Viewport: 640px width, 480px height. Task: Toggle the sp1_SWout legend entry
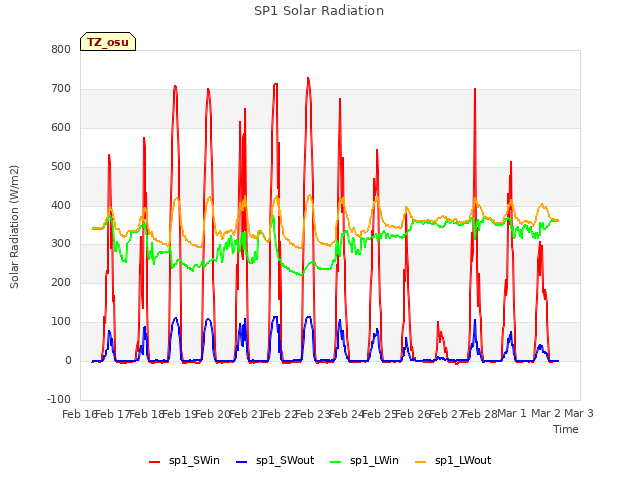(276, 460)
